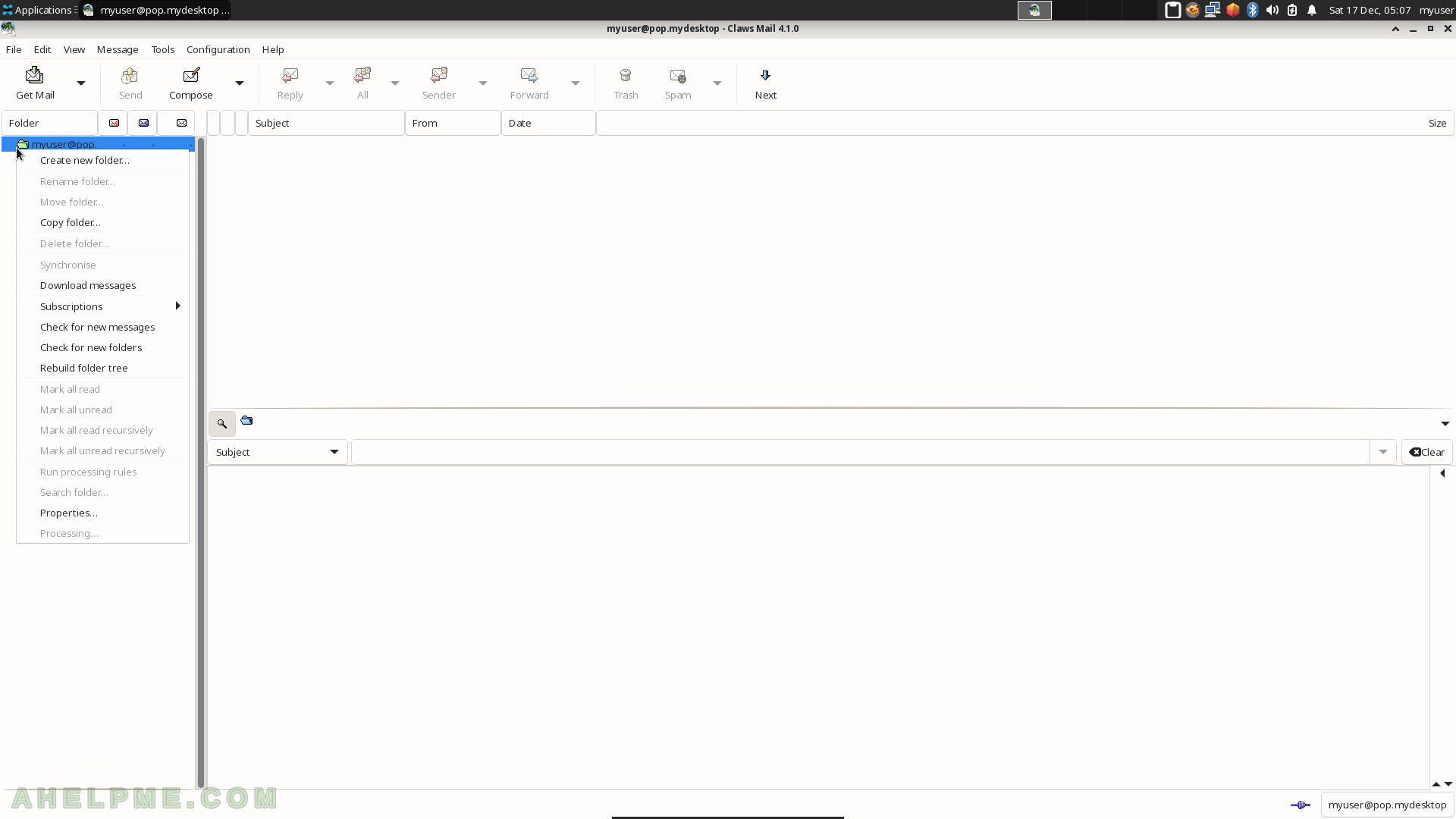Open the View menu

click(74, 49)
